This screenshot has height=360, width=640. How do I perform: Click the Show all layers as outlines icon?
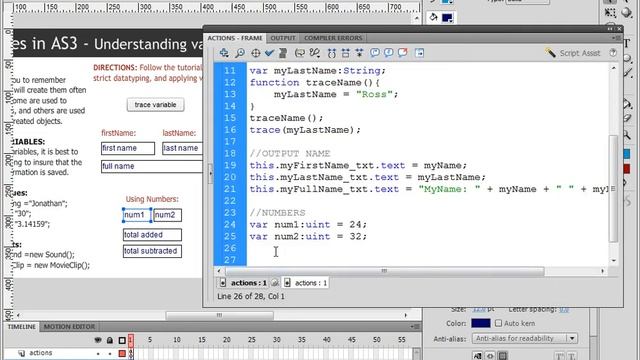[122, 340]
